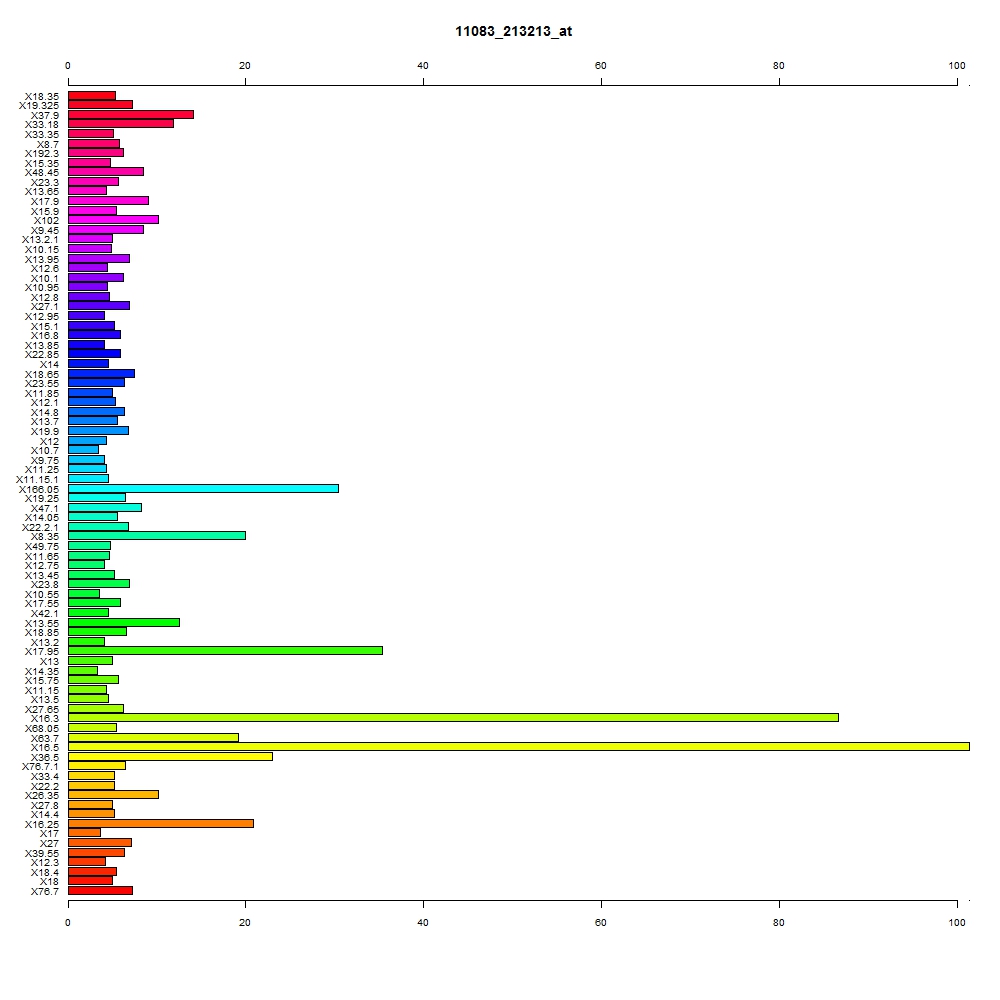Click the X10.95 row label
Screen dimensions: 1000x1000
click(42, 287)
